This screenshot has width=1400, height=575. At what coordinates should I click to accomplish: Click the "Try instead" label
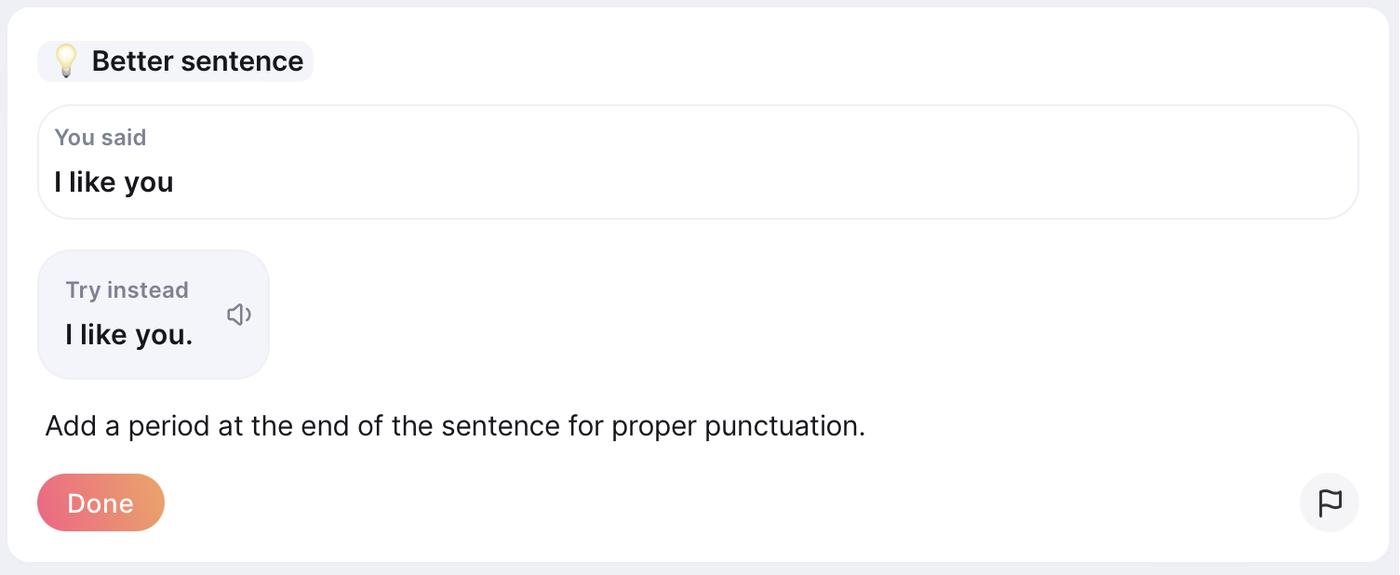127,290
